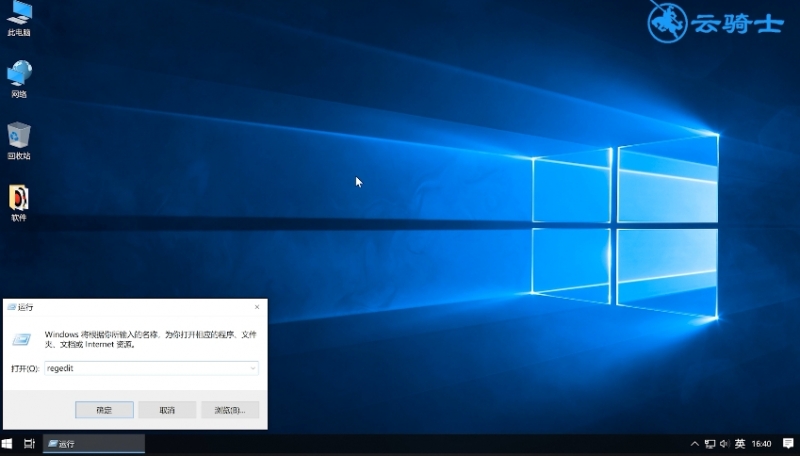Select the 软件 desktop shortcut icon
The width and height of the screenshot is (800, 456).
click(x=19, y=204)
